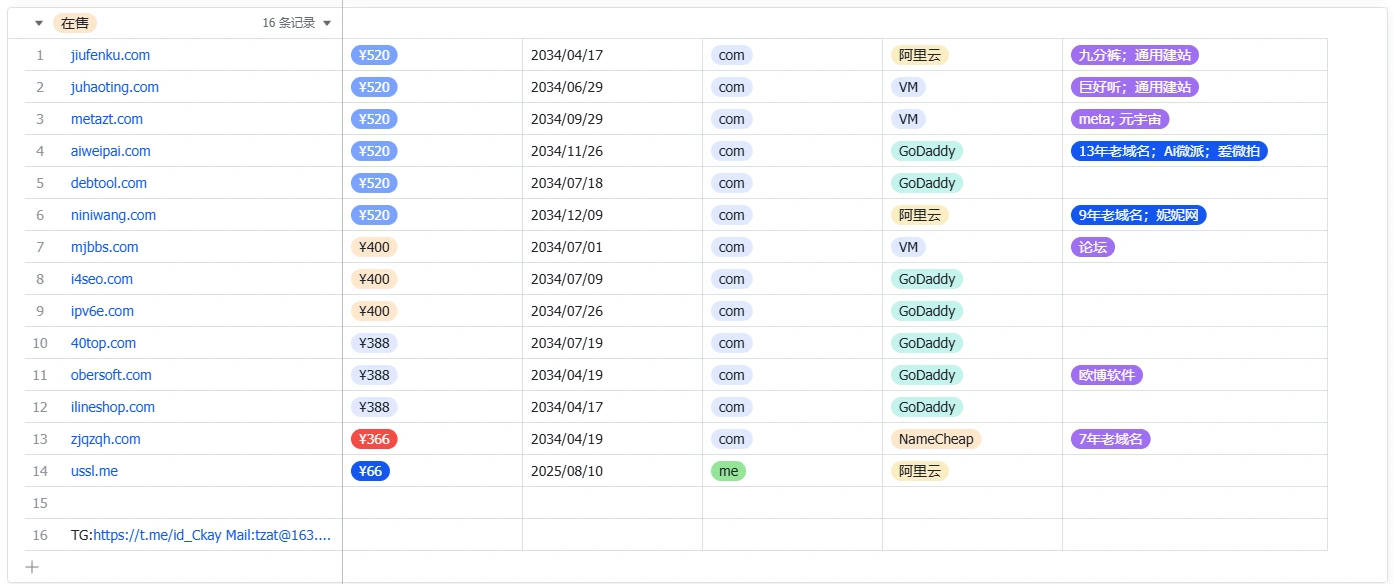This screenshot has width=1394, height=584.
Task: Click the 欧博软件 tag on obersoft row
Action: tap(1106, 375)
